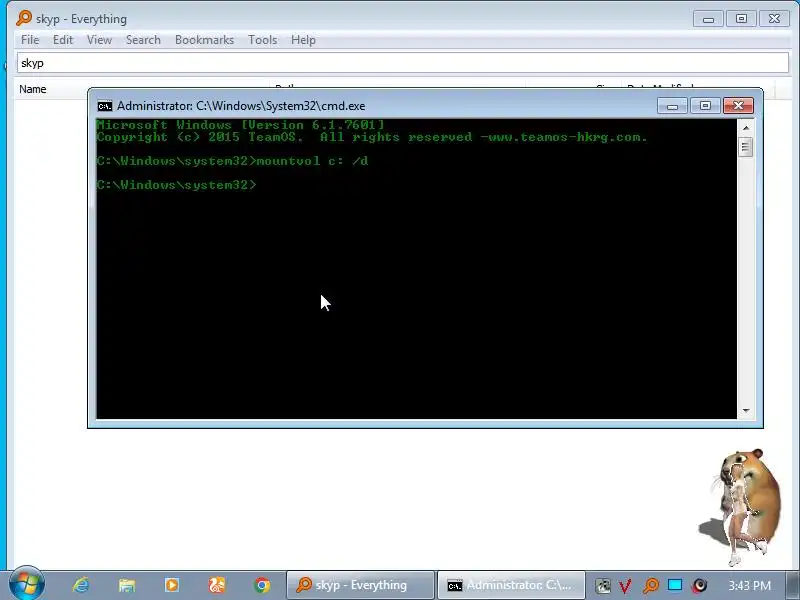
Task: Minimize the Everything window
Action: 708,19
